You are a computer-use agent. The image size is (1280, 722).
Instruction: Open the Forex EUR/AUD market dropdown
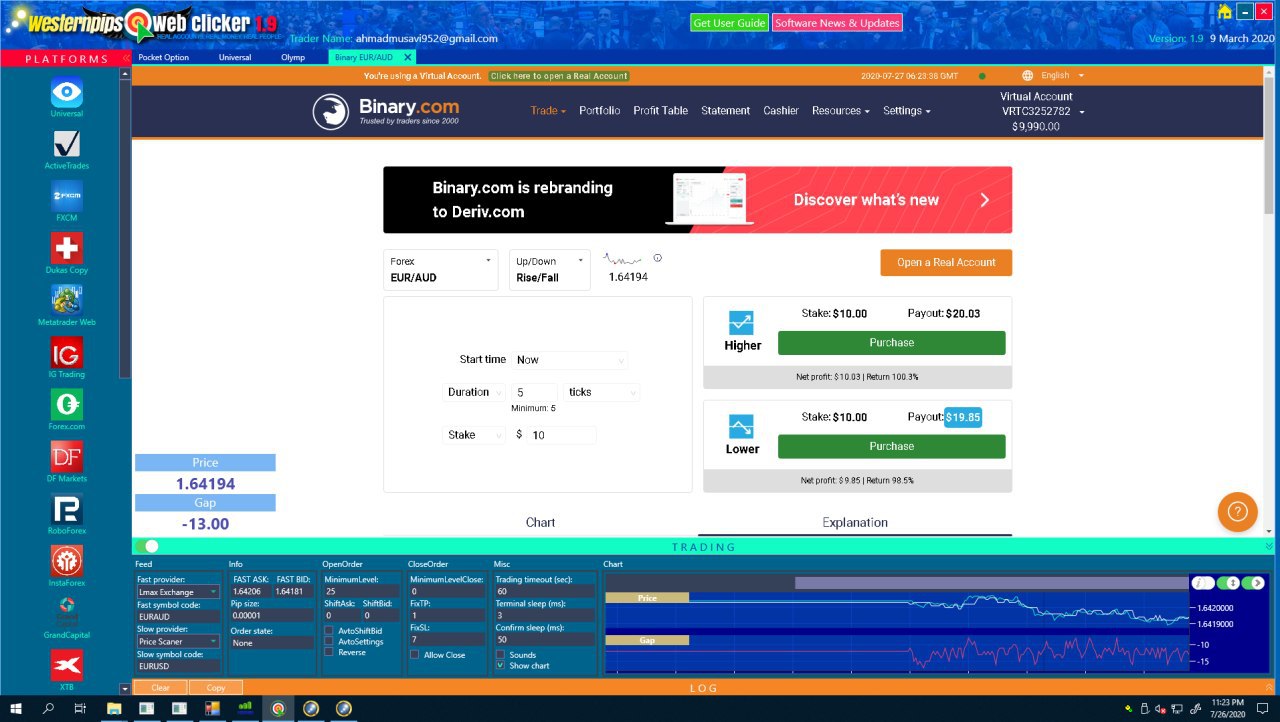click(440, 269)
